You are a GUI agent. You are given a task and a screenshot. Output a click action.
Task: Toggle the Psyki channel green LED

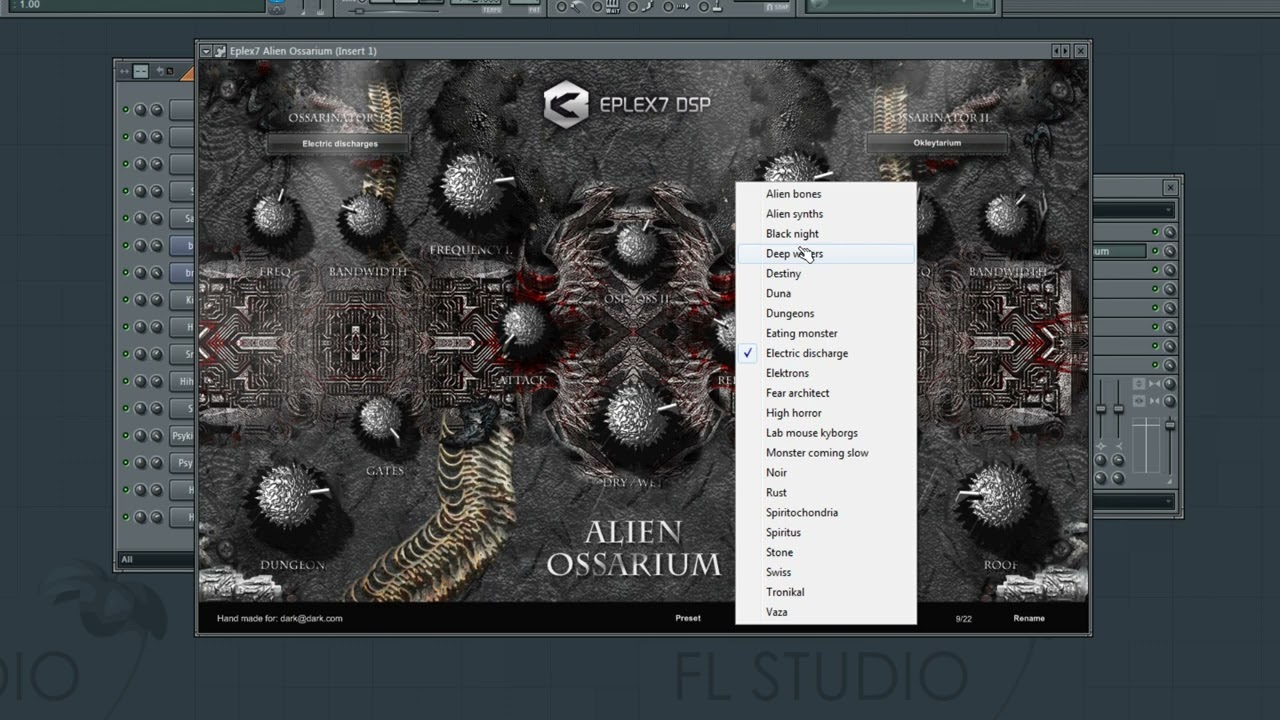click(125, 435)
